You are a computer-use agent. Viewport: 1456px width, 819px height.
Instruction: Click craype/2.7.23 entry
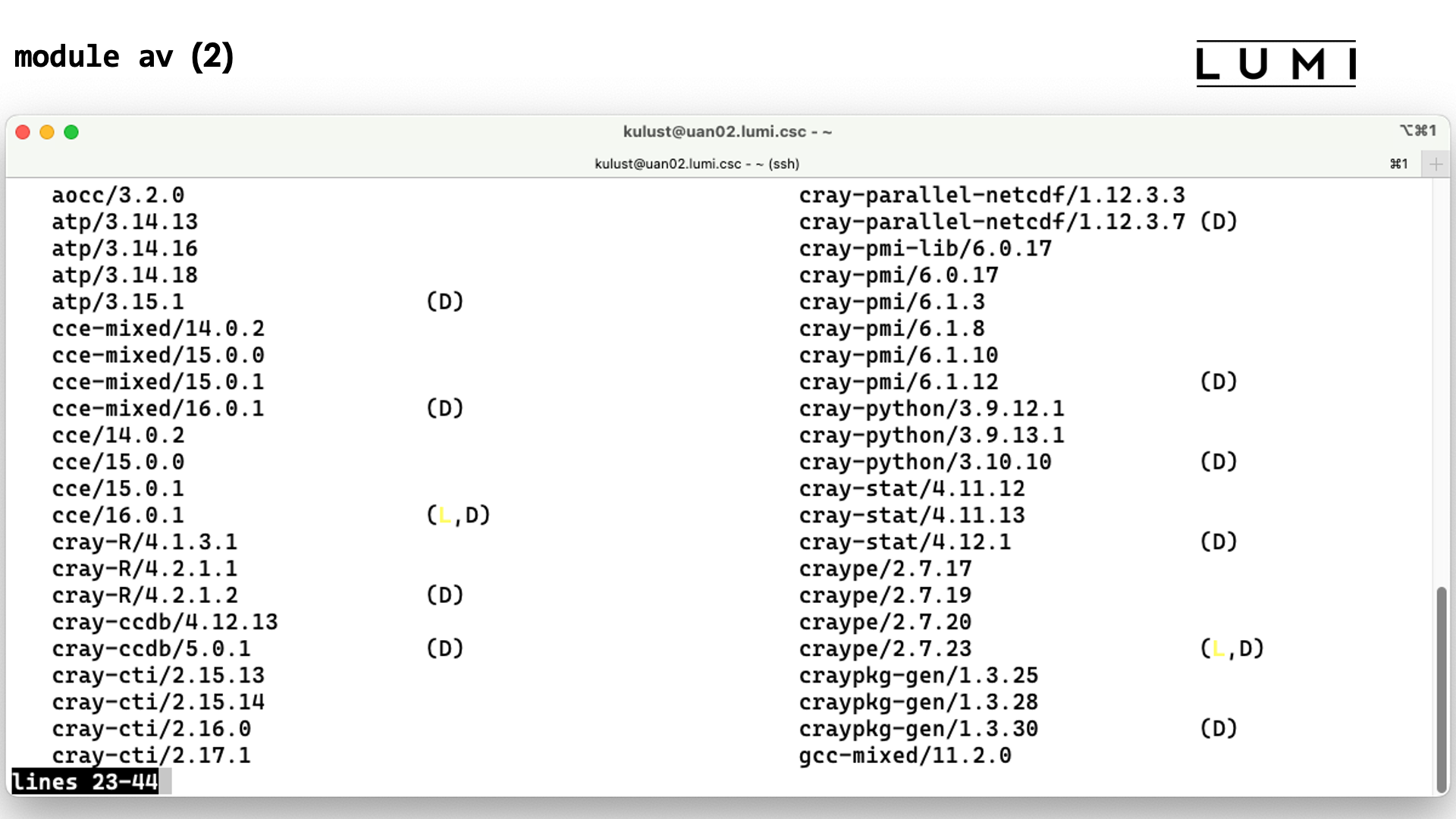(x=885, y=649)
